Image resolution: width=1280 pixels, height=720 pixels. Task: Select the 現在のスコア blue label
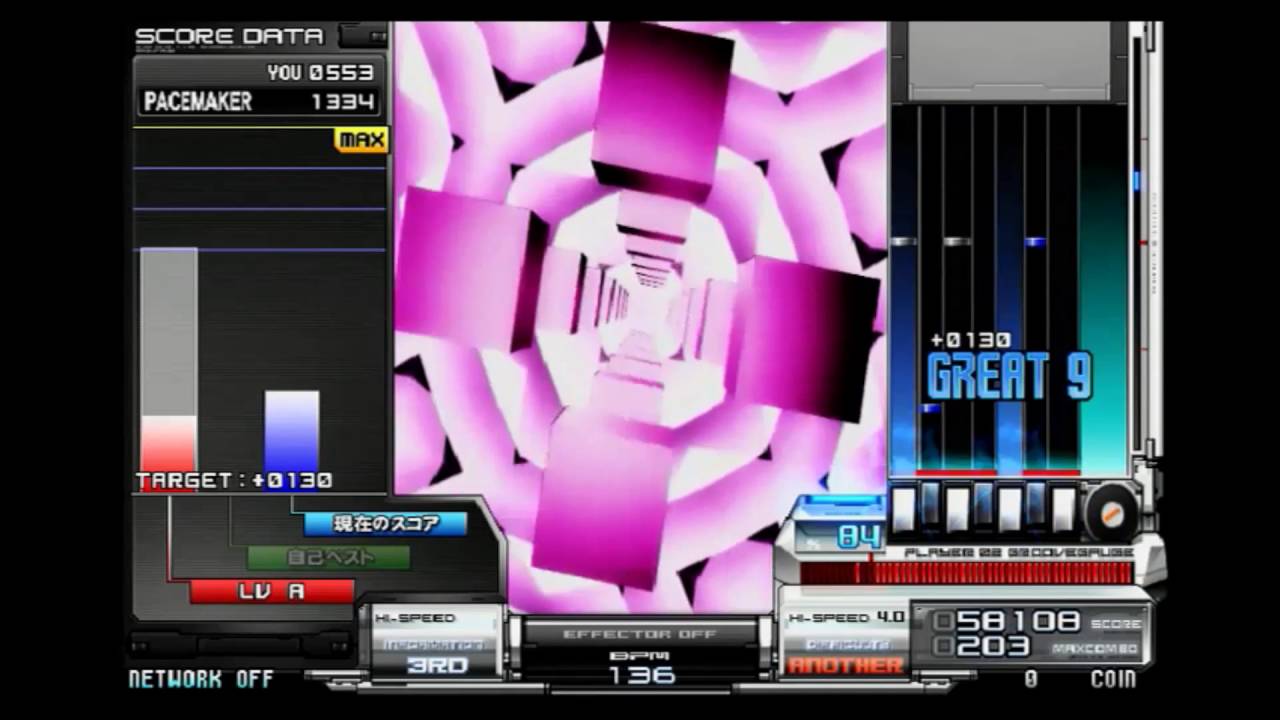pos(386,524)
